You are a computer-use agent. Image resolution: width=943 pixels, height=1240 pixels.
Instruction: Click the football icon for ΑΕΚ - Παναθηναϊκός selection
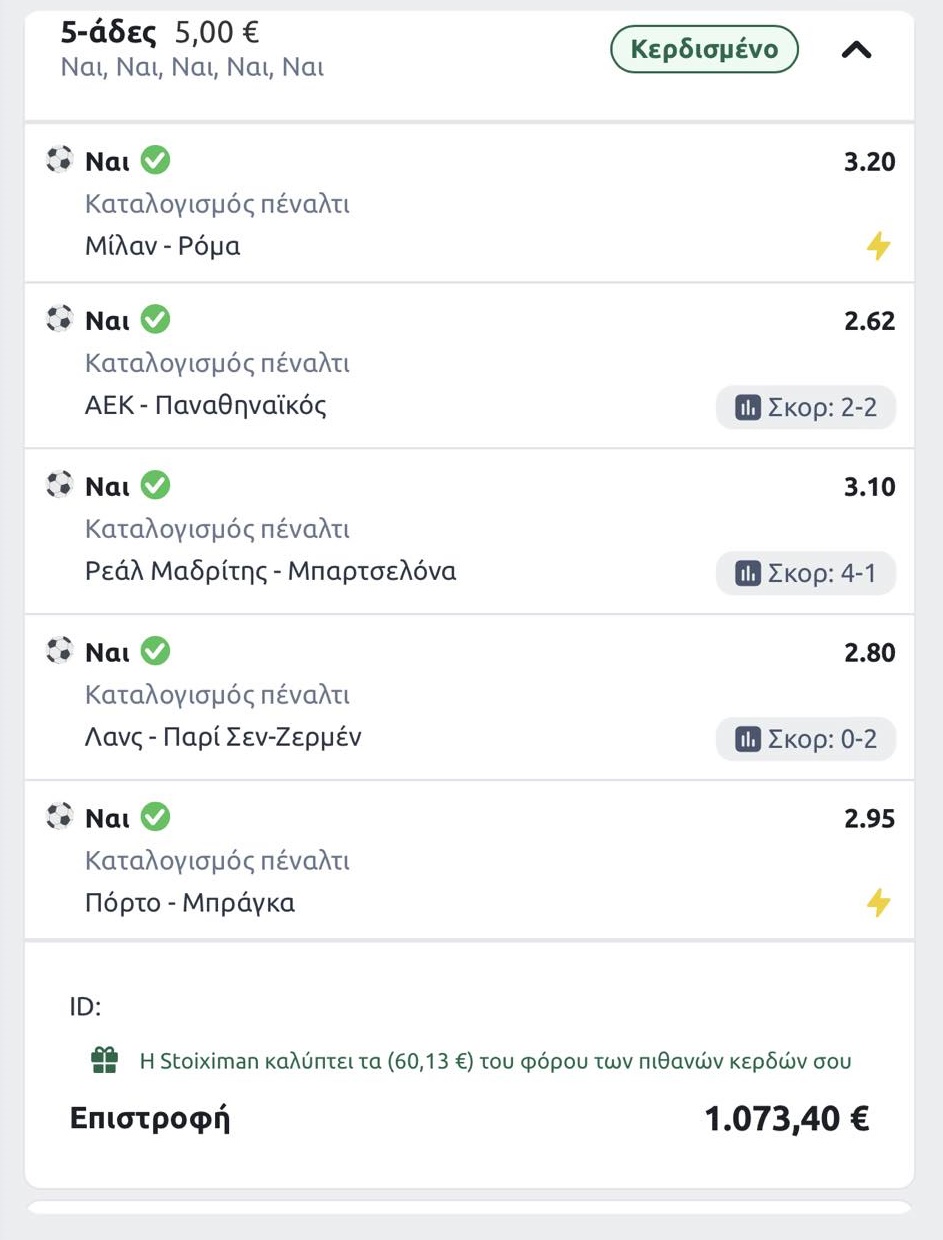tap(60, 320)
